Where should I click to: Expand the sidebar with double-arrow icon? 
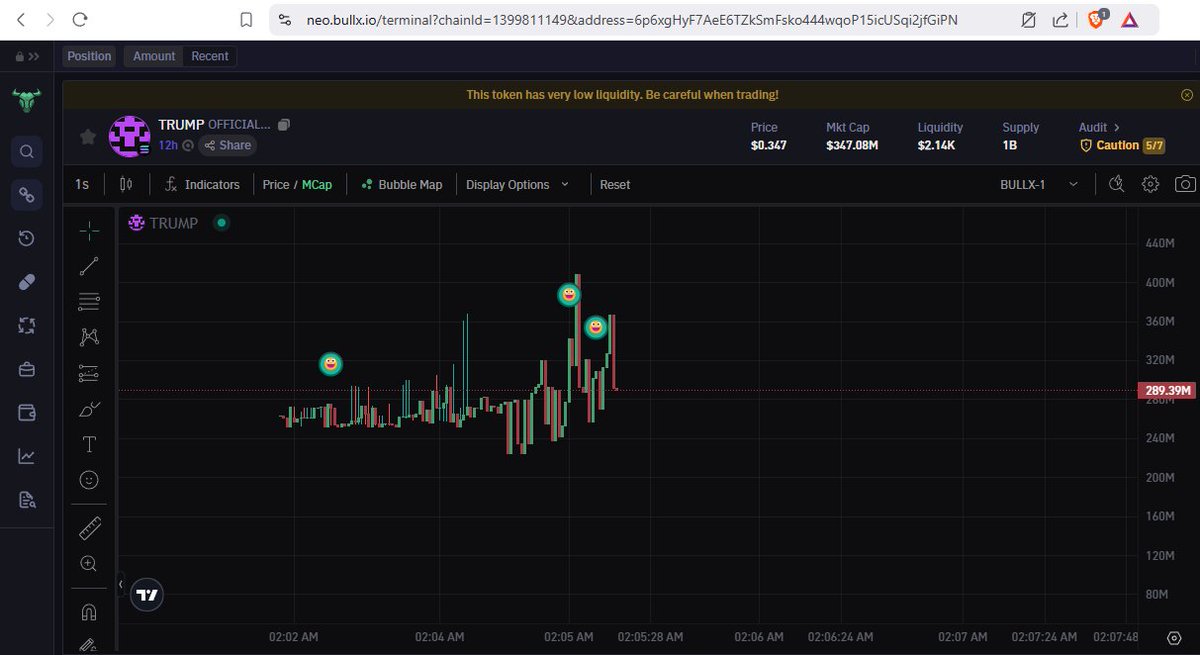tap(35, 57)
